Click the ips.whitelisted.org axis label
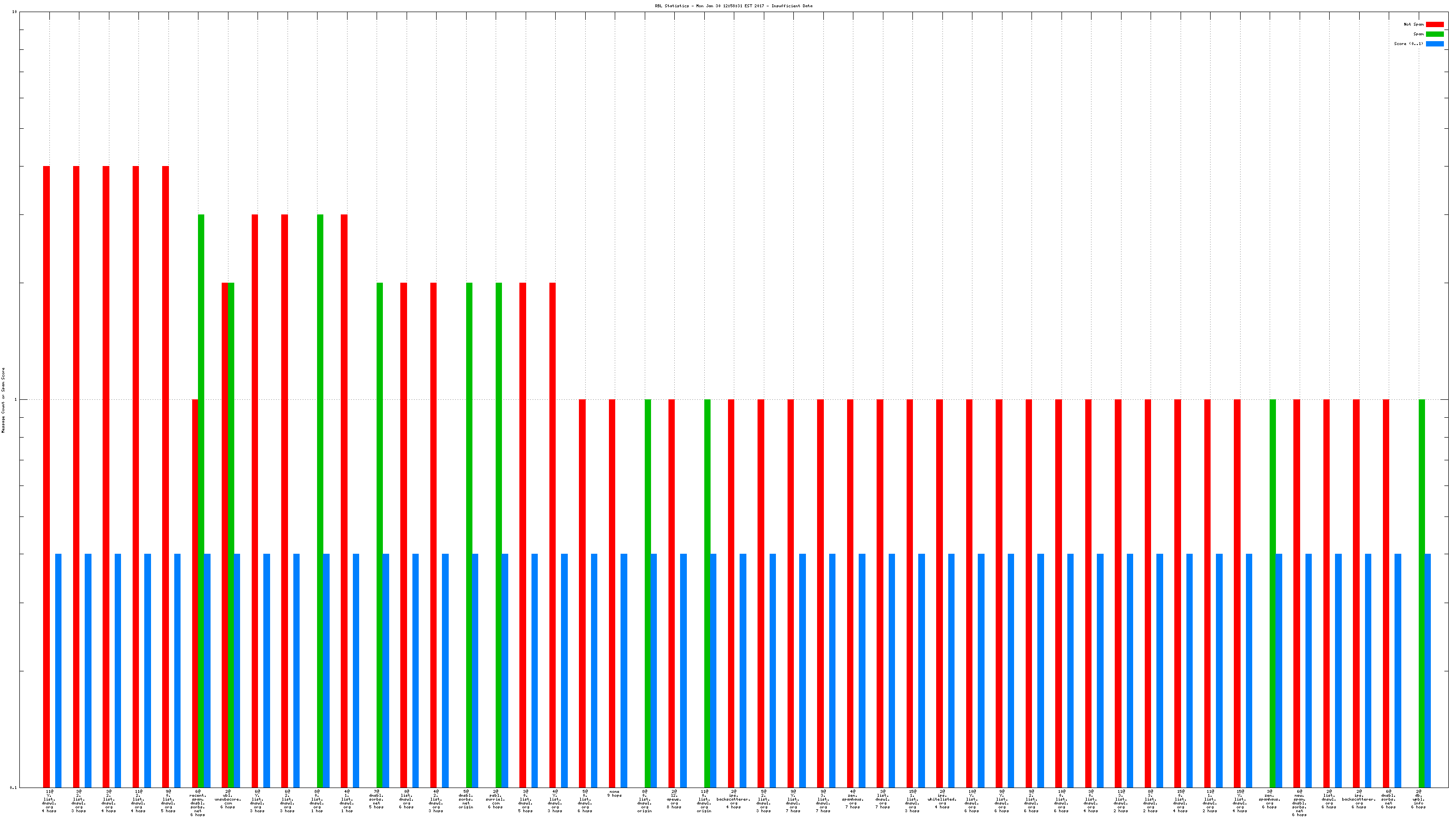This screenshot has width=1456, height=819. coord(941,799)
